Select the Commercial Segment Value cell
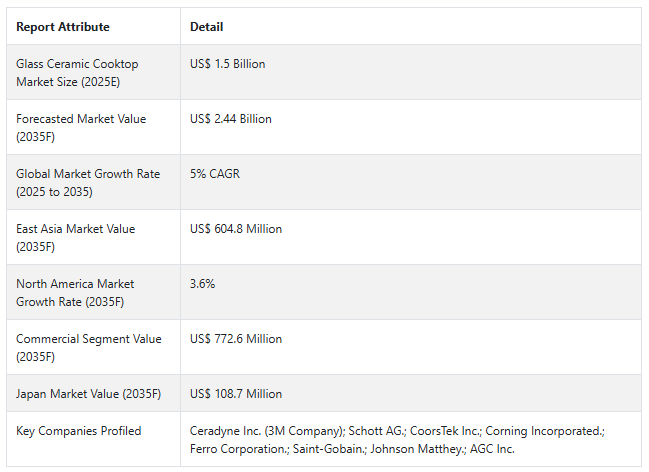The image size is (649, 472). pyautogui.click(x=88, y=347)
